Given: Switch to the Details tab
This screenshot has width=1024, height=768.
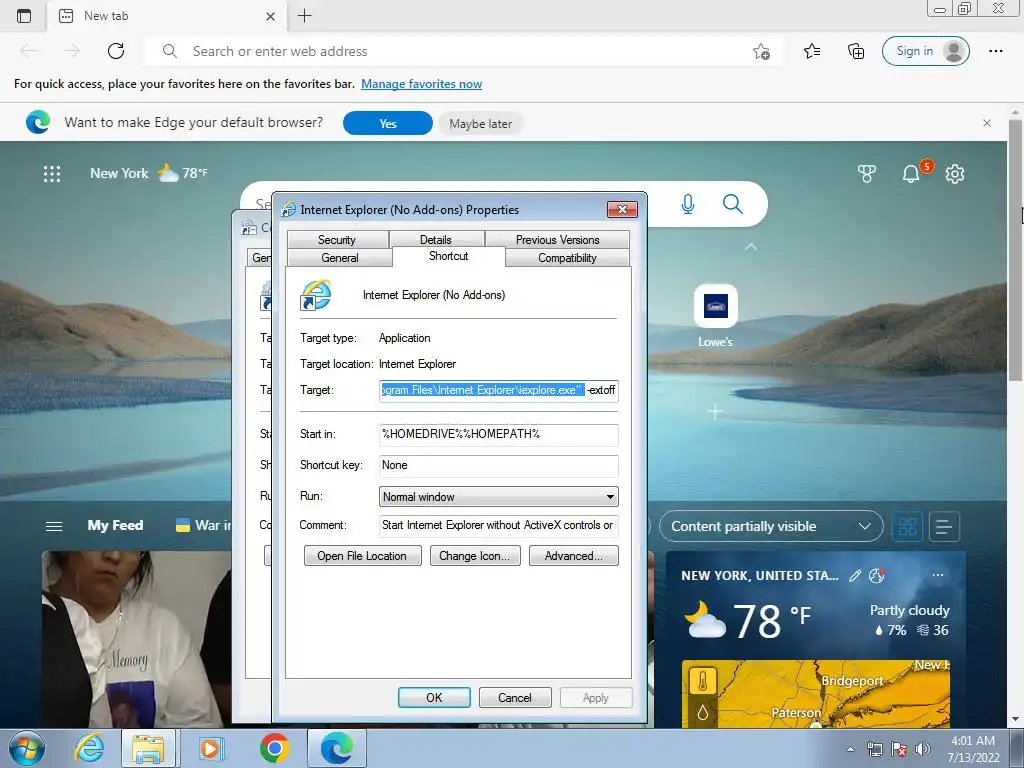Looking at the screenshot, I should pos(436,240).
